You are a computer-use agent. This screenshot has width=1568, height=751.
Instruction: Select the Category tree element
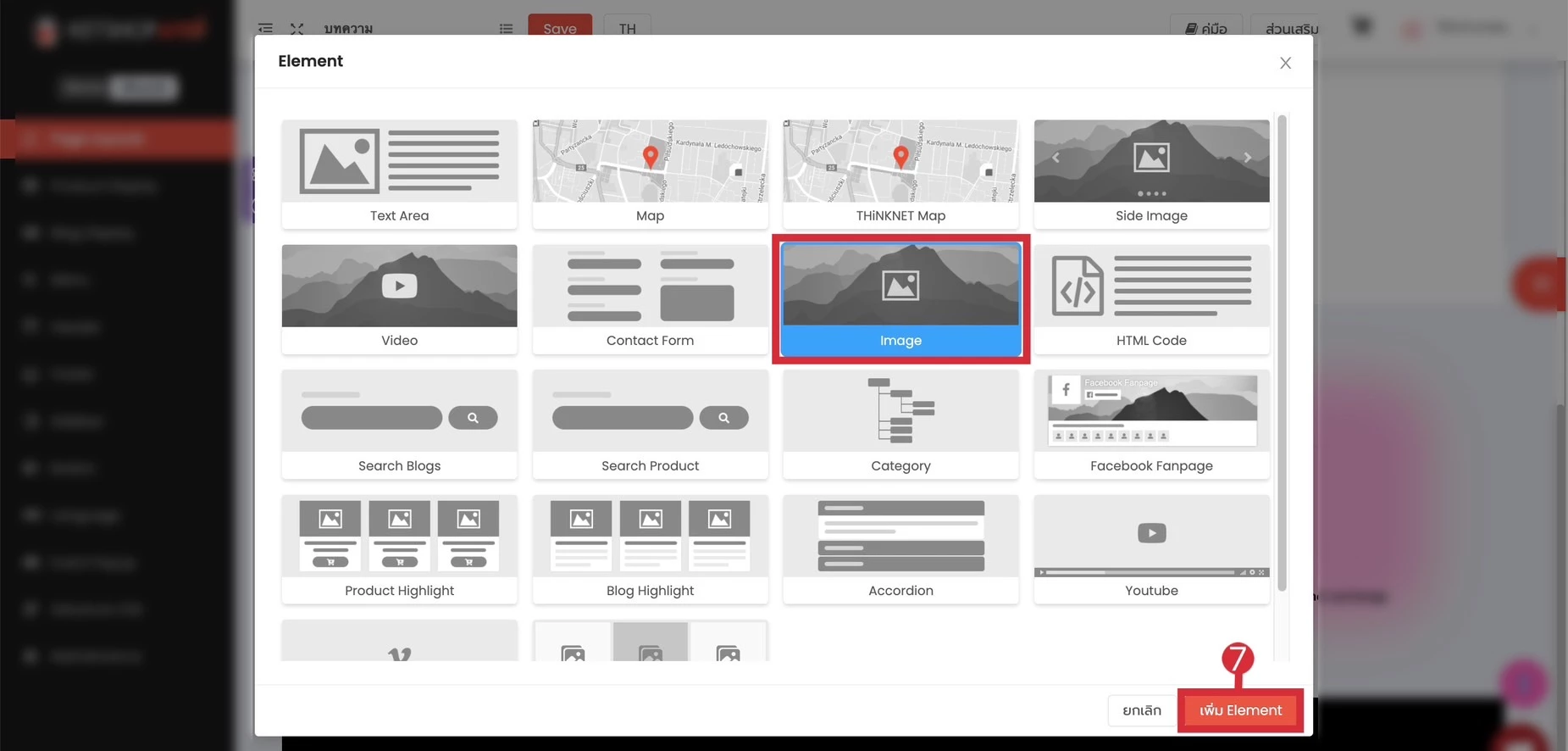point(900,424)
